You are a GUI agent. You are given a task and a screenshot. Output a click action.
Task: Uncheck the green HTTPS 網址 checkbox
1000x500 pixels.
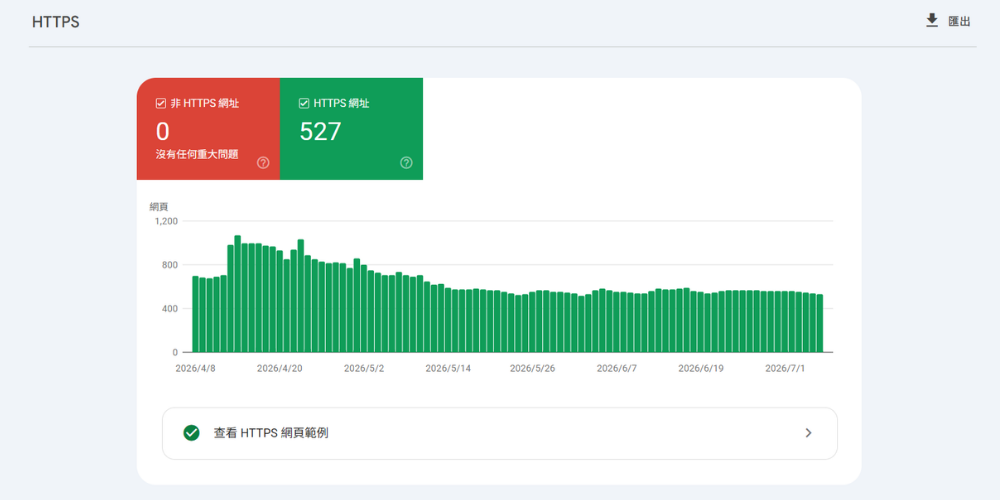[304, 103]
